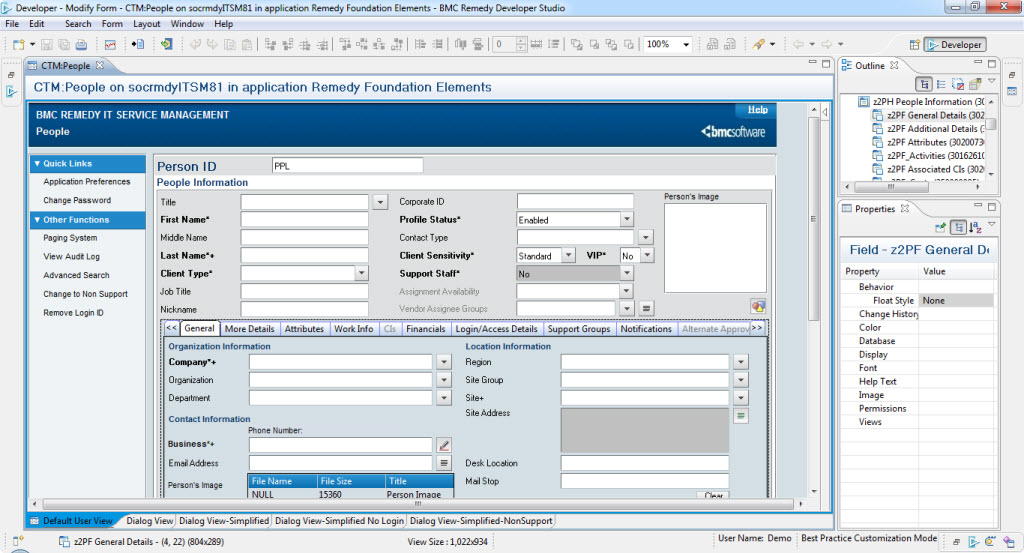Image resolution: width=1024 pixels, height=553 pixels.
Task: Switch to the More Details tab
Action: 249,329
